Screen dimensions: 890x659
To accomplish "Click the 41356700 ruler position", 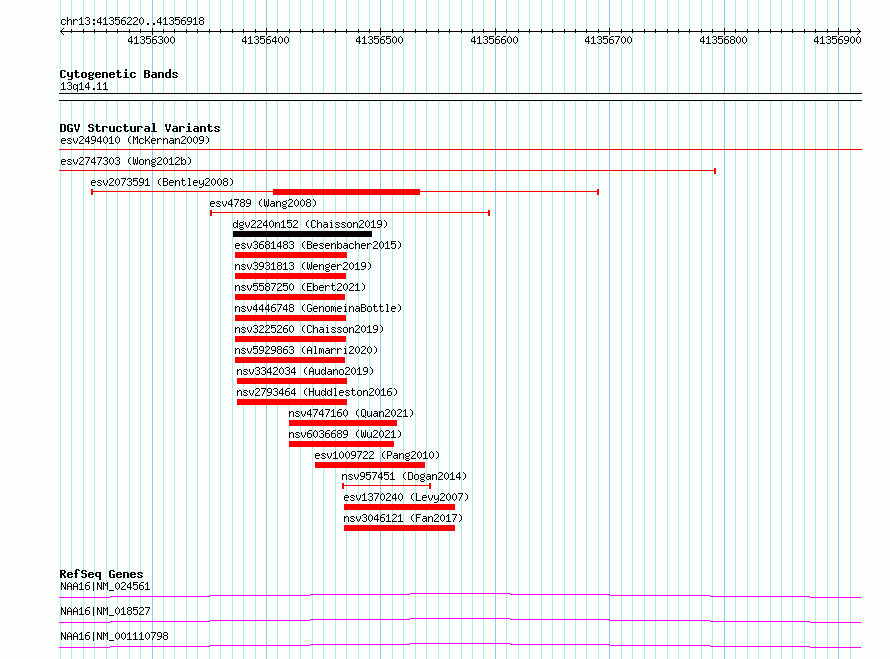I will pyautogui.click(x=608, y=40).
